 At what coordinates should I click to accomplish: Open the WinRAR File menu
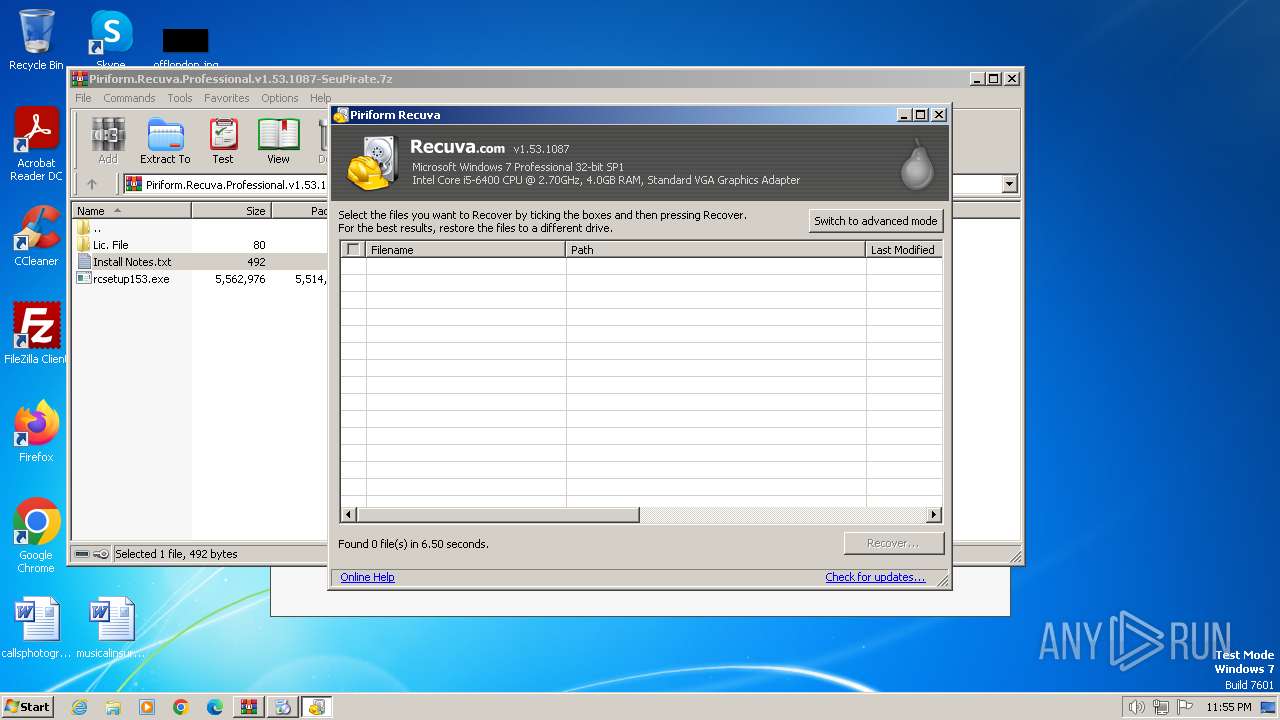(83, 98)
